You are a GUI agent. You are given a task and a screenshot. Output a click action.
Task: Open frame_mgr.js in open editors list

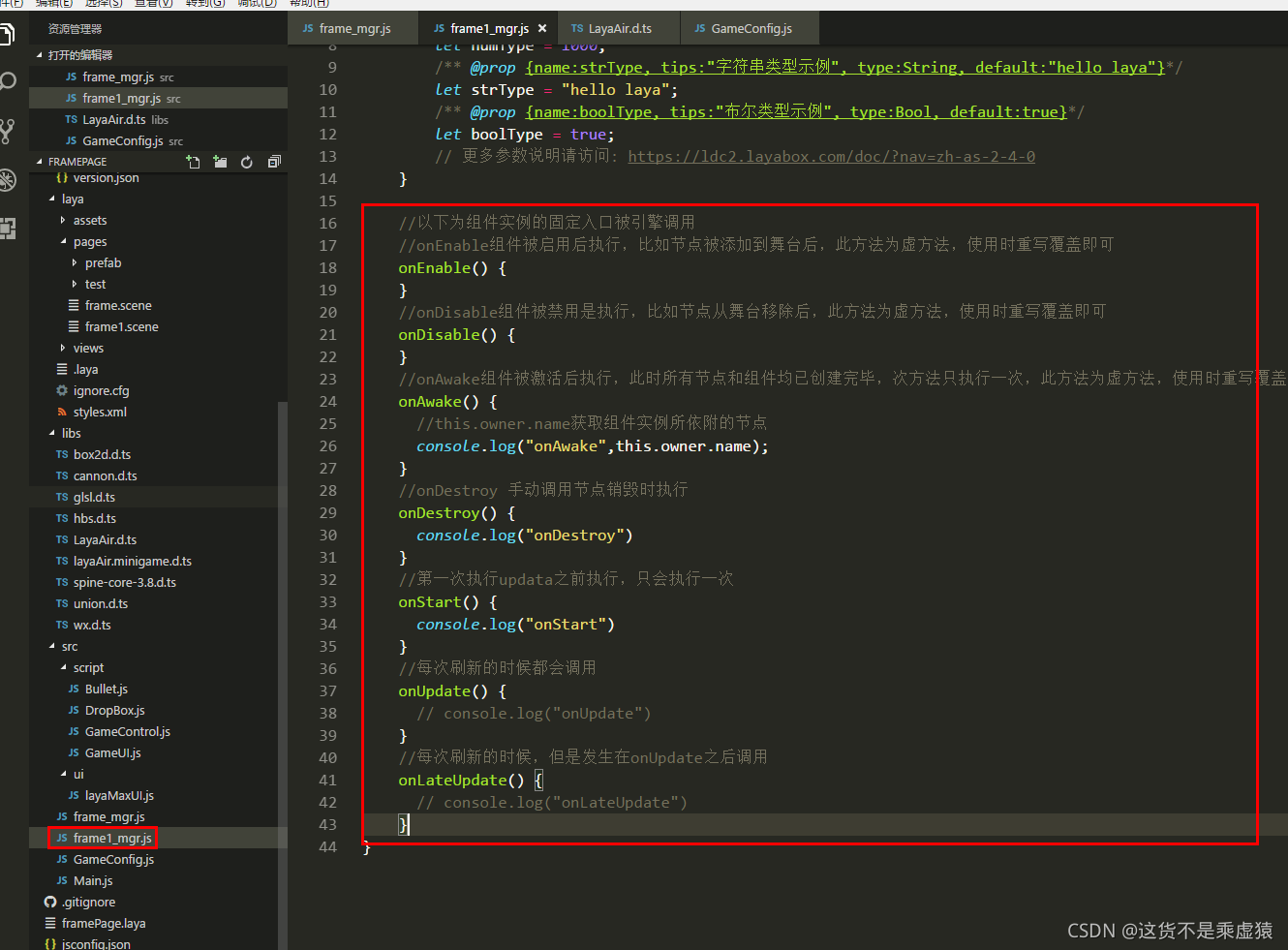point(158,77)
